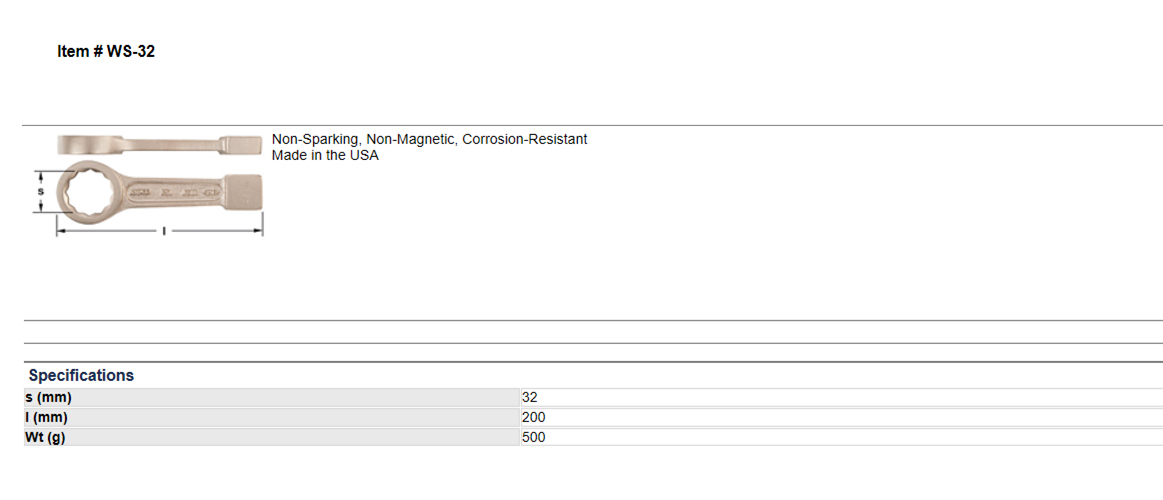Screen dimensions: 1163x500
Task: Click the Made in the USA text
Action: click(325, 156)
